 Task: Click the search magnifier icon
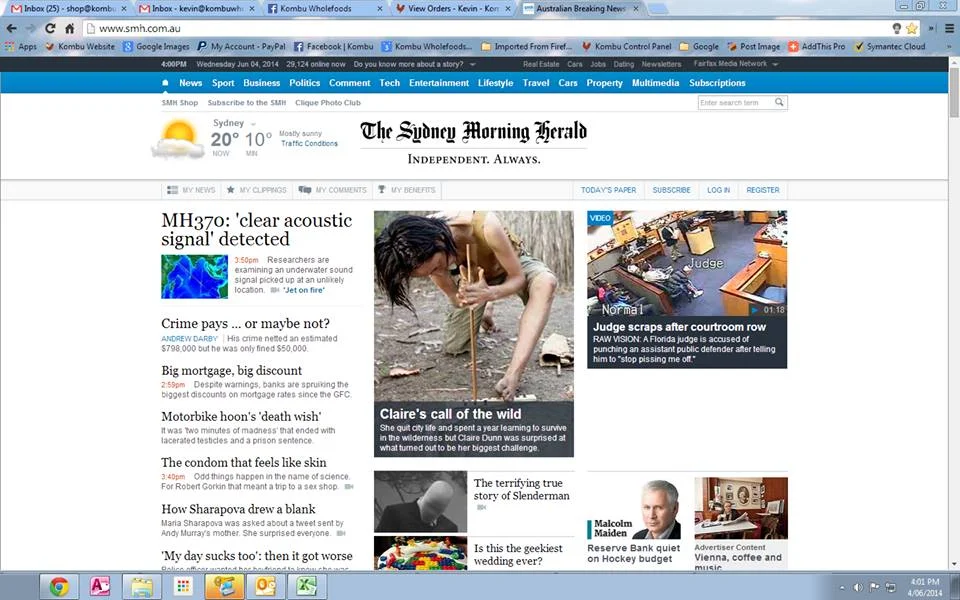(x=779, y=102)
